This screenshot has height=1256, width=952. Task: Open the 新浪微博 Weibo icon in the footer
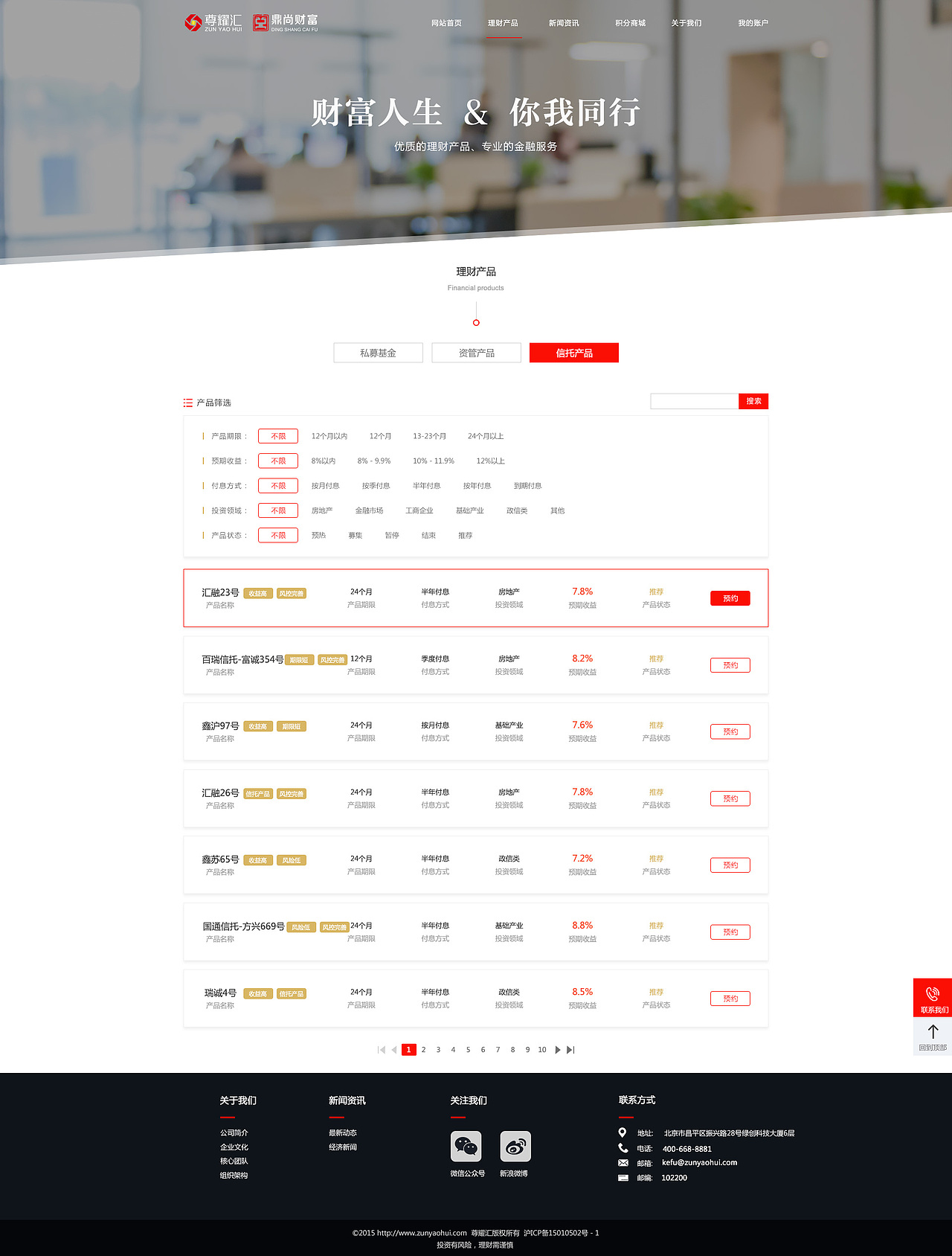[515, 1146]
